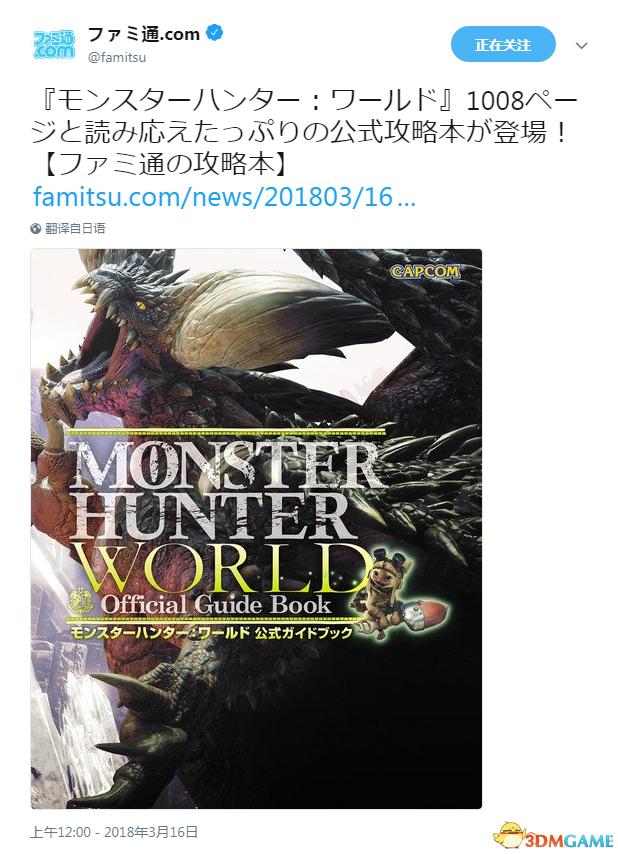
Task: Open the ファミ通.com account name
Action: (x=144, y=34)
